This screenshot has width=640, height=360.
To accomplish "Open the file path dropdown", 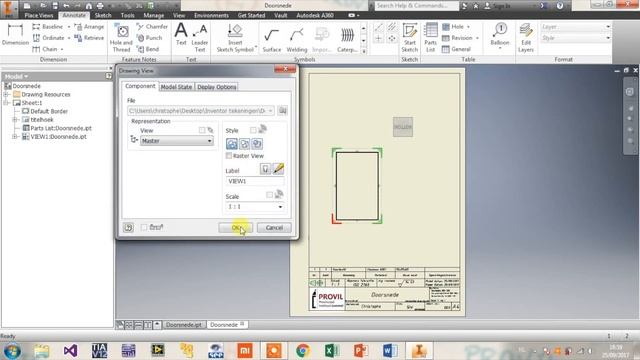I will (270, 111).
